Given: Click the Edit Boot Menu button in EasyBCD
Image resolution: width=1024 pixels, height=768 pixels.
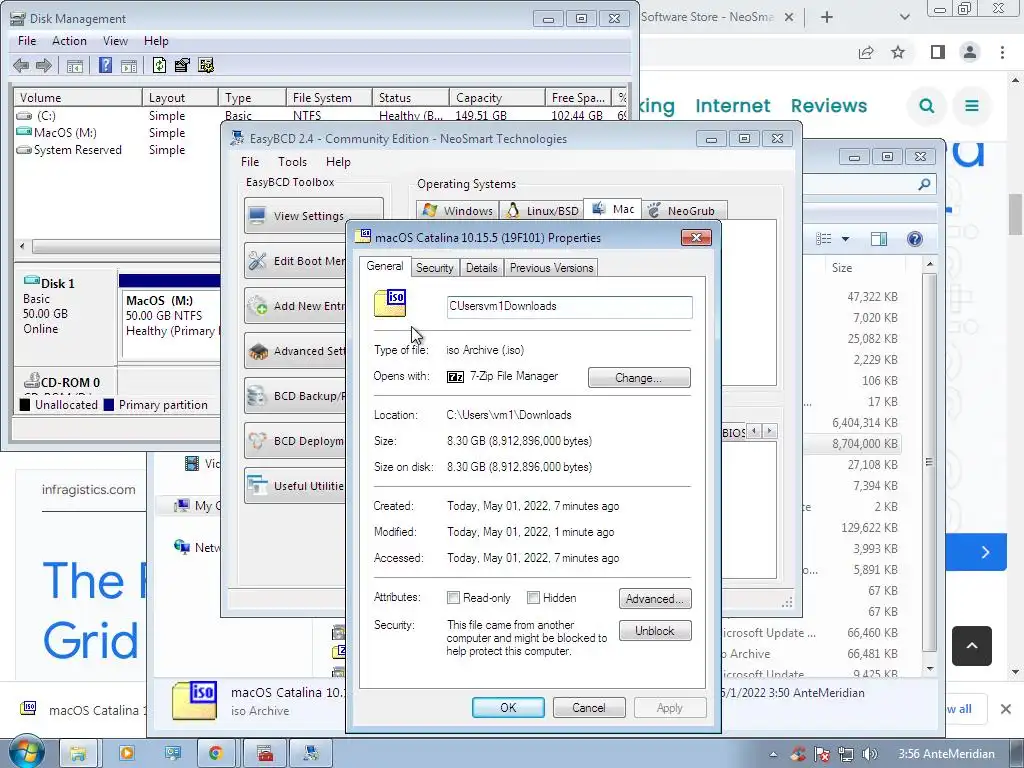Looking at the screenshot, I should (296, 261).
